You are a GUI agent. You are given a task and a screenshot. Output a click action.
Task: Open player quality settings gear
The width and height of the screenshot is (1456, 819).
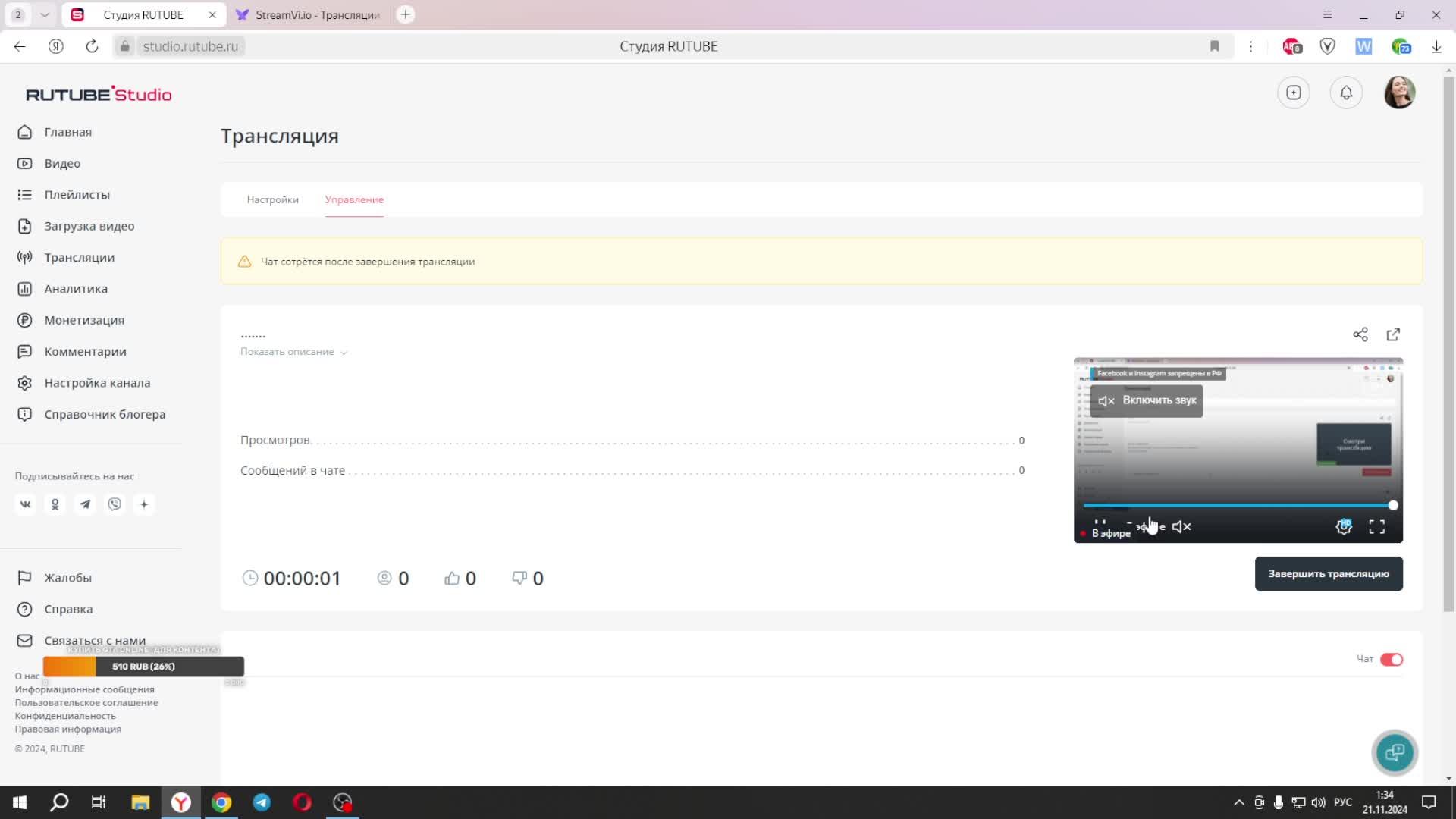click(x=1344, y=527)
